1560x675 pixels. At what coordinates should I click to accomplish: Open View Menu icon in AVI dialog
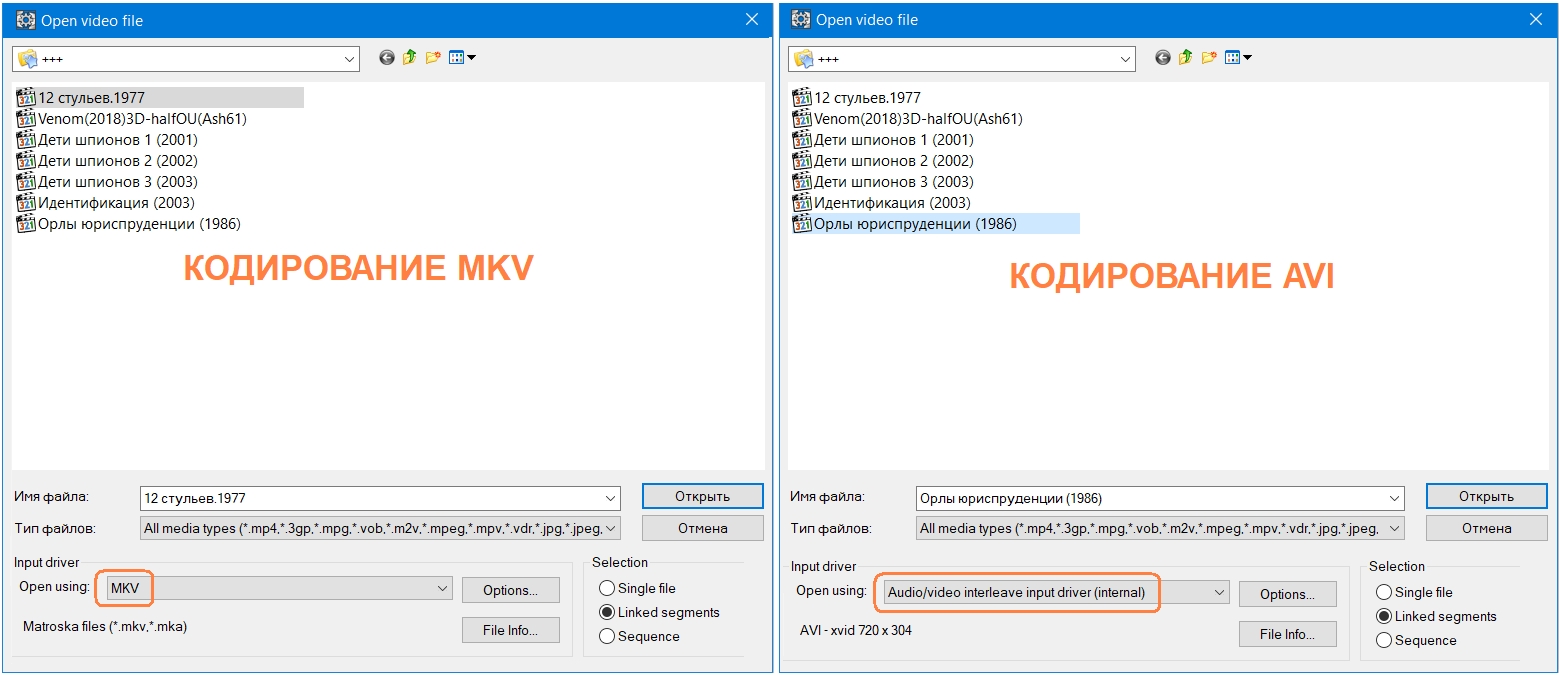1239,58
